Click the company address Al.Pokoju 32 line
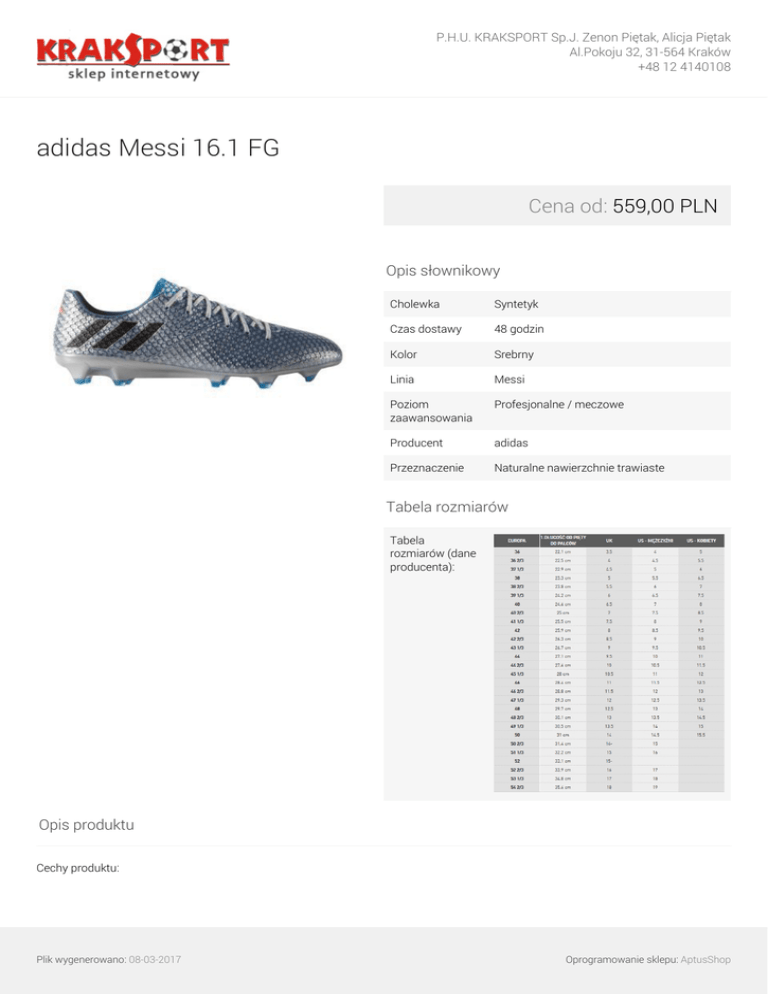 click(649, 52)
